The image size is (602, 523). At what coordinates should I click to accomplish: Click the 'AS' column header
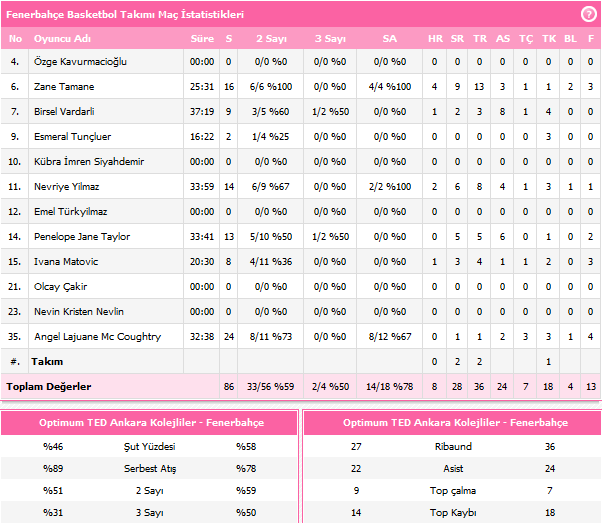pyautogui.click(x=503, y=38)
